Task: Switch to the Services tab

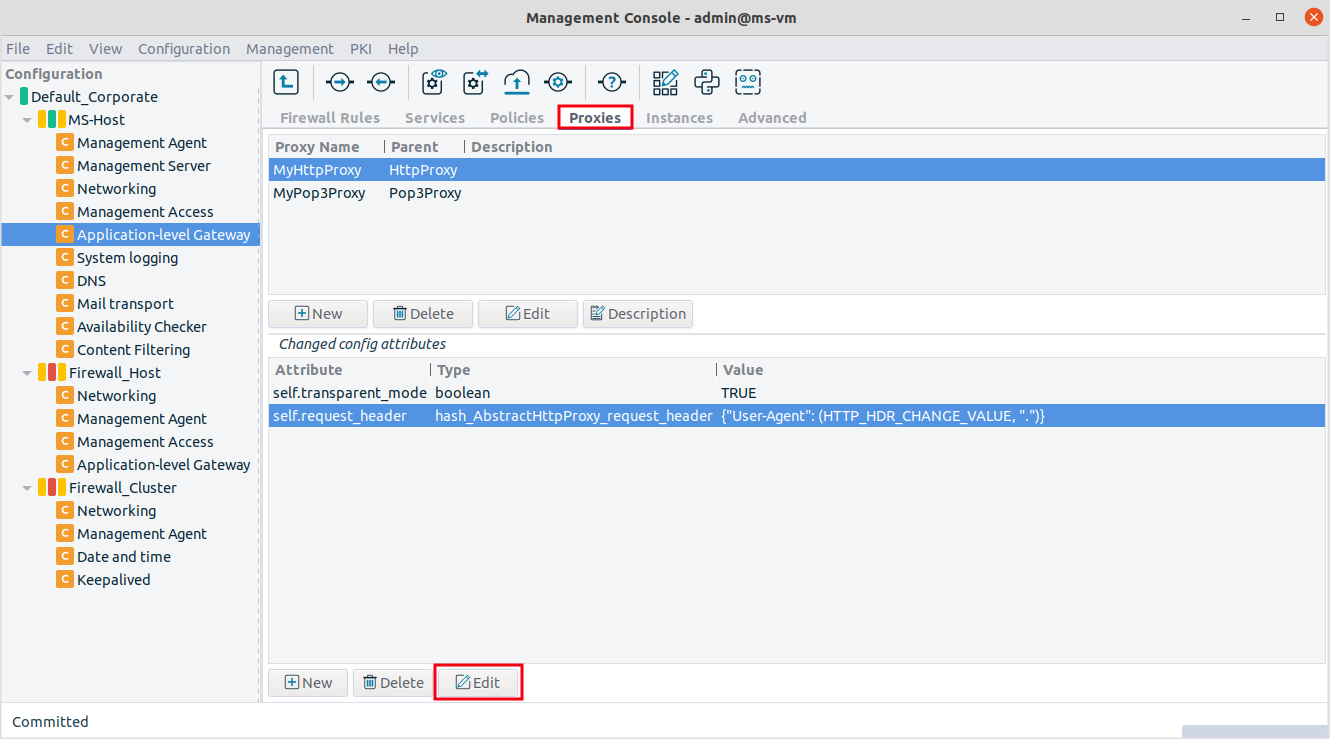Action: [435, 118]
